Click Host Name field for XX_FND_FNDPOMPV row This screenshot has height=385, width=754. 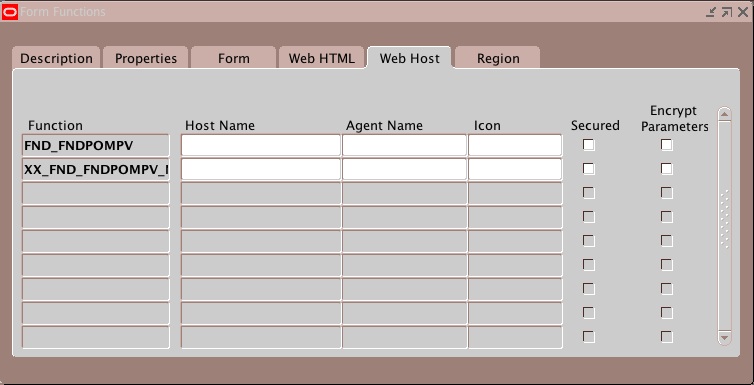coord(261,169)
